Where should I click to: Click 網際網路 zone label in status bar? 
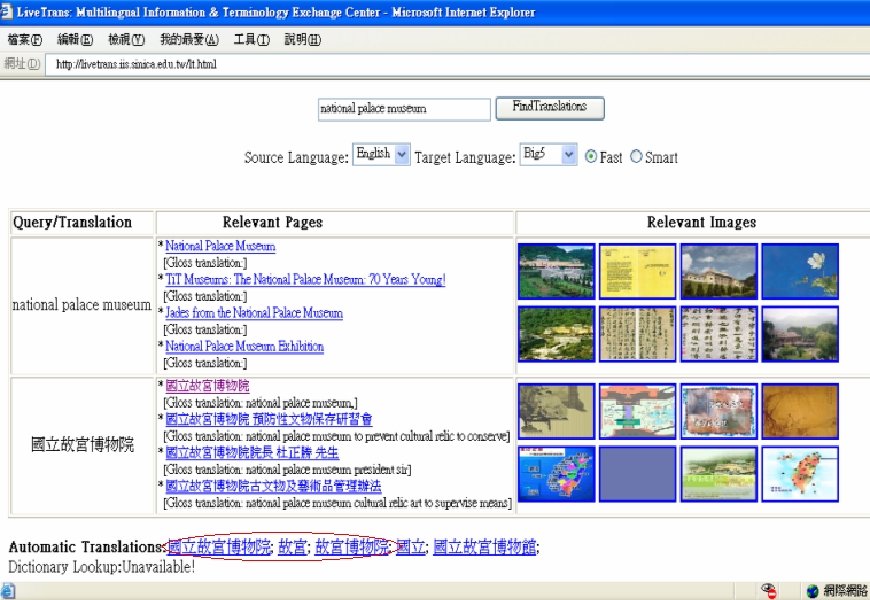click(x=845, y=591)
